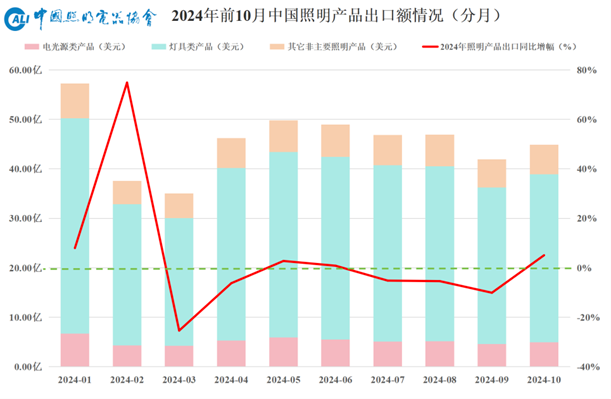Select the 2024-01 teal bar segment

coord(75,226)
